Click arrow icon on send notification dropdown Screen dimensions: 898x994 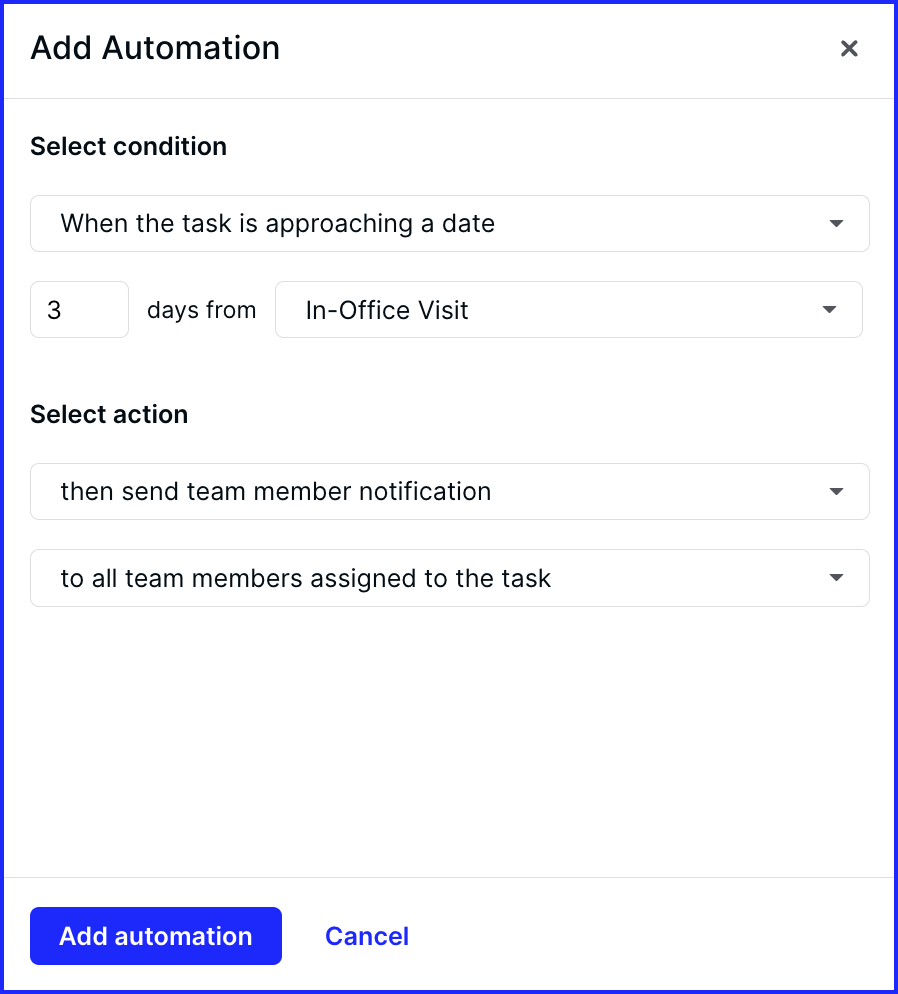coord(836,491)
